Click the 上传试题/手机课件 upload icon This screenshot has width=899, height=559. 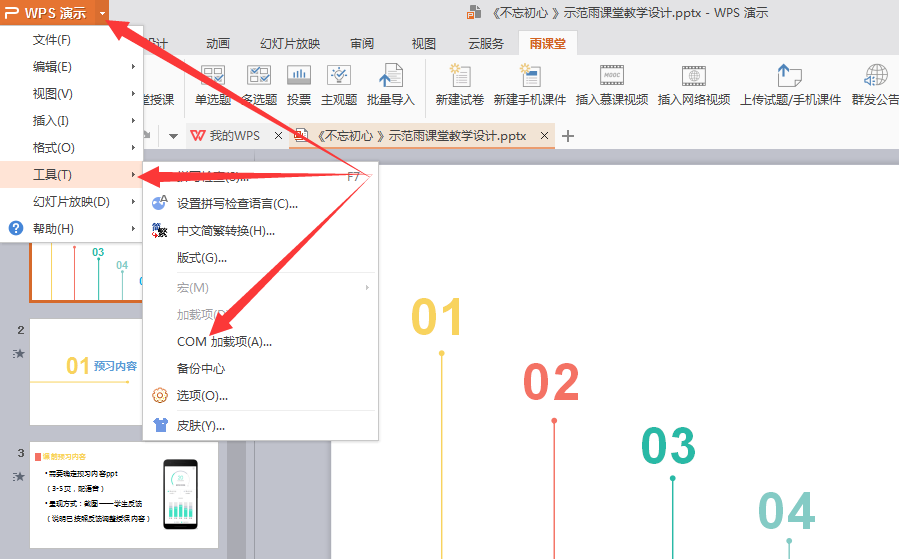[789, 75]
